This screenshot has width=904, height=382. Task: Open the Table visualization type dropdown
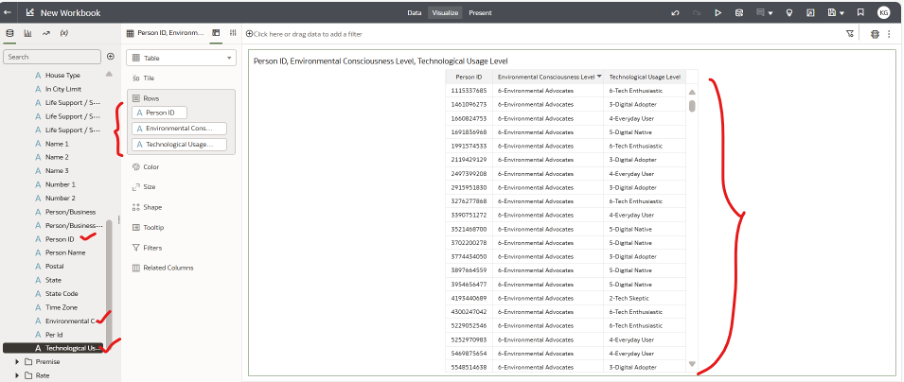(181, 58)
